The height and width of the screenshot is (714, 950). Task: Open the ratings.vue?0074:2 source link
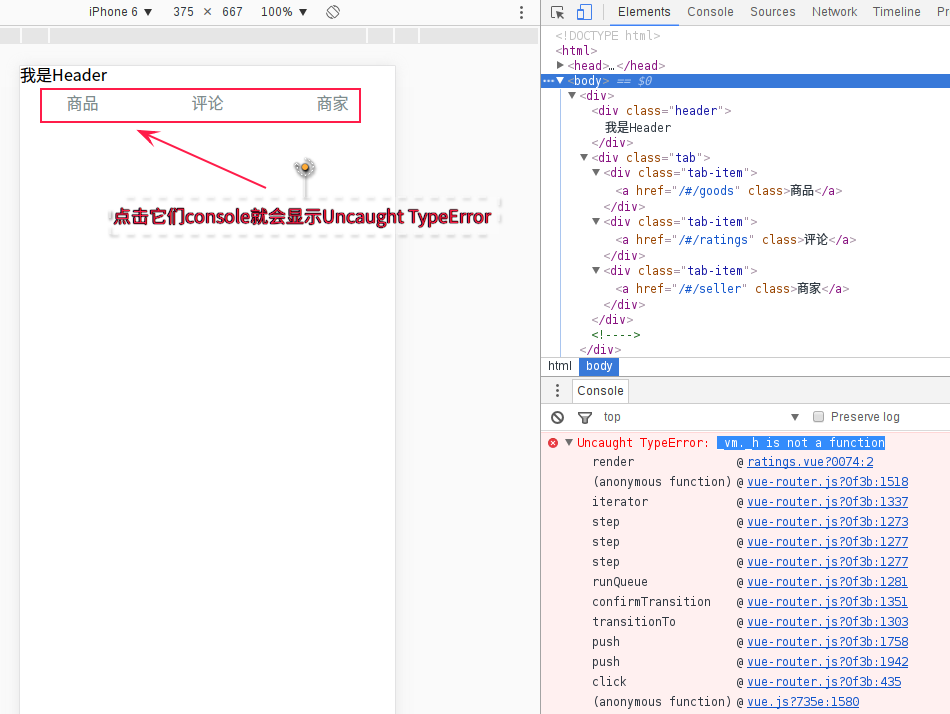pos(810,462)
